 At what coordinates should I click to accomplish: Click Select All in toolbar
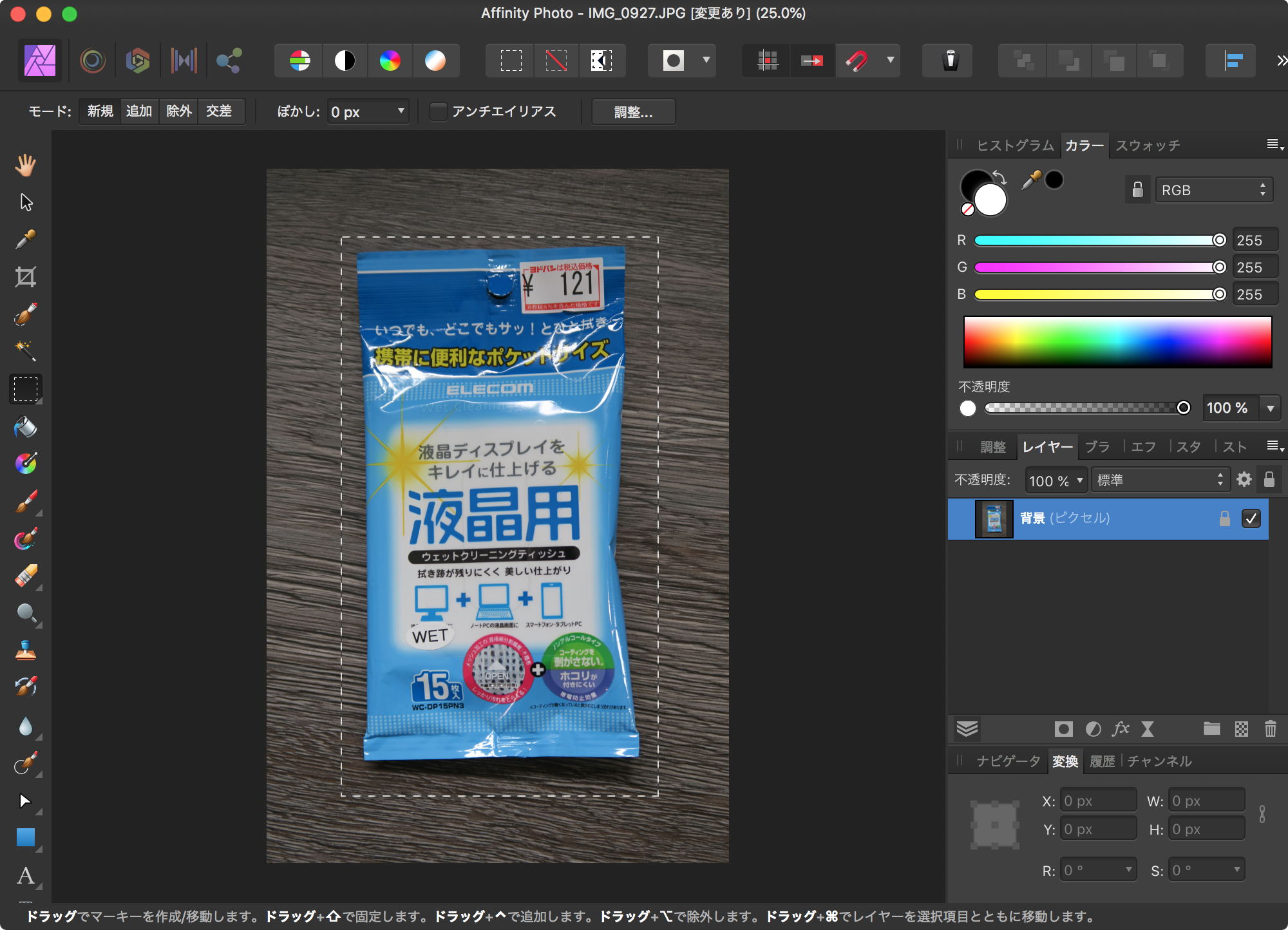(x=511, y=61)
